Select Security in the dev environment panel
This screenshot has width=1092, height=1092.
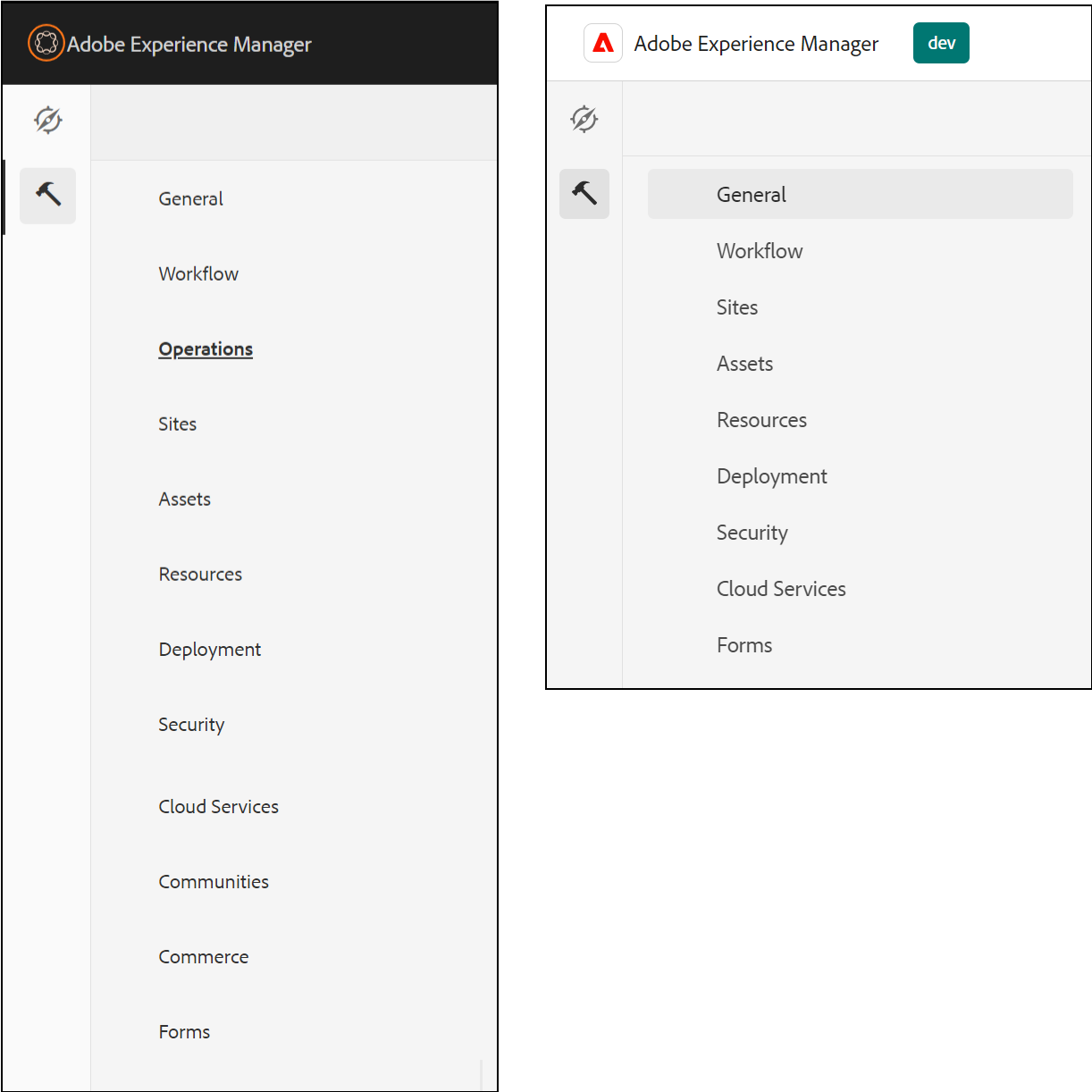coord(752,533)
